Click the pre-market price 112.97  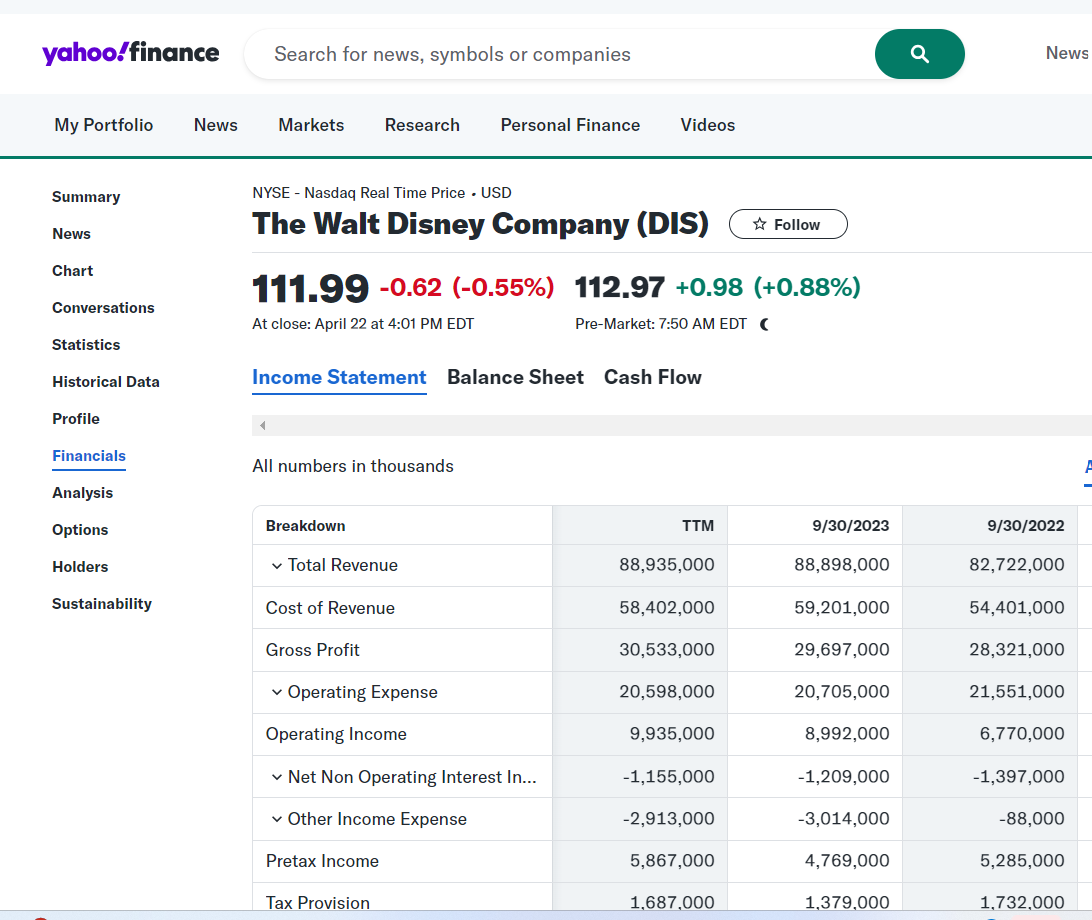click(620, 288)
